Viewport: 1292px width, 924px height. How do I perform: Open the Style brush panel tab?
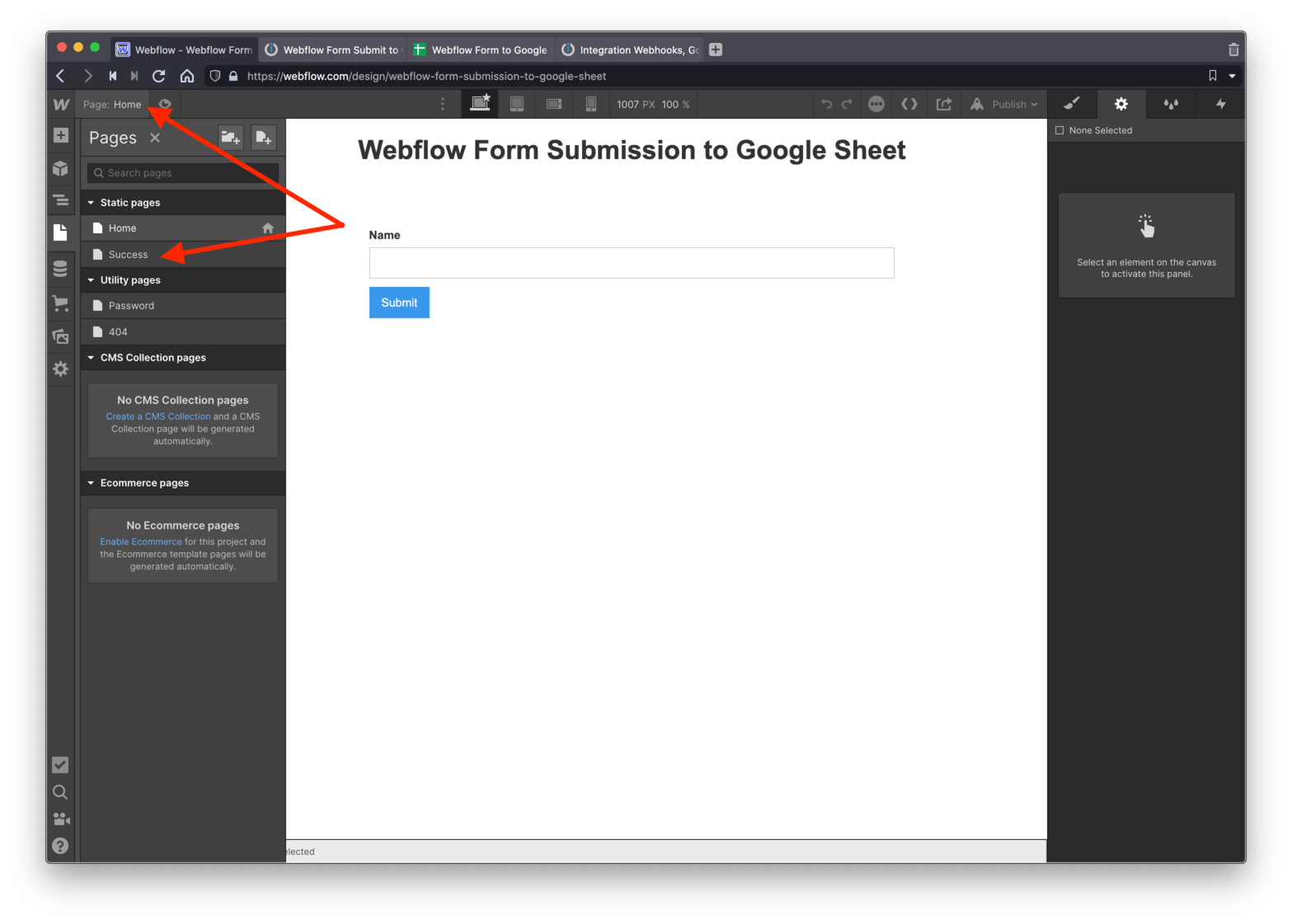tap(1072, 104)
